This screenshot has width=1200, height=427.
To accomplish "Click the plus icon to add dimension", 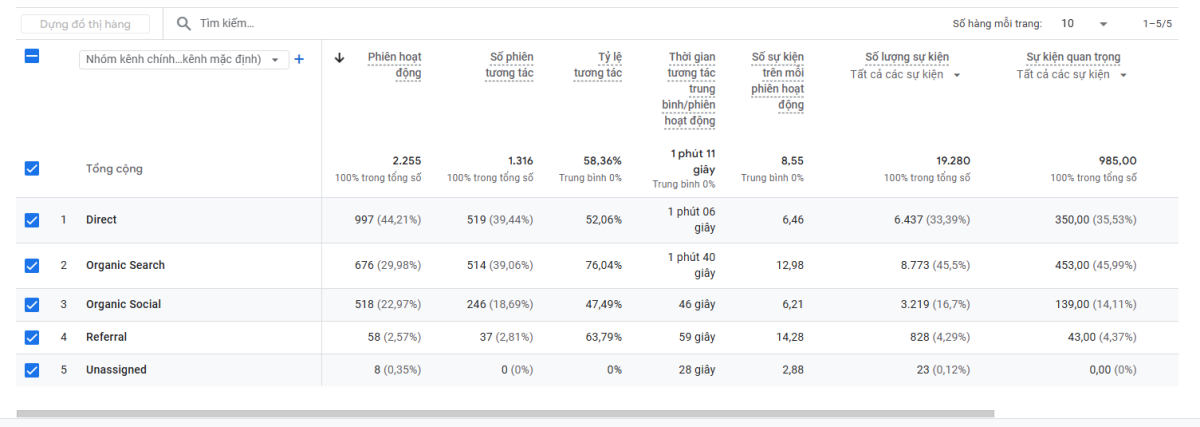I will tap(299, 59).
